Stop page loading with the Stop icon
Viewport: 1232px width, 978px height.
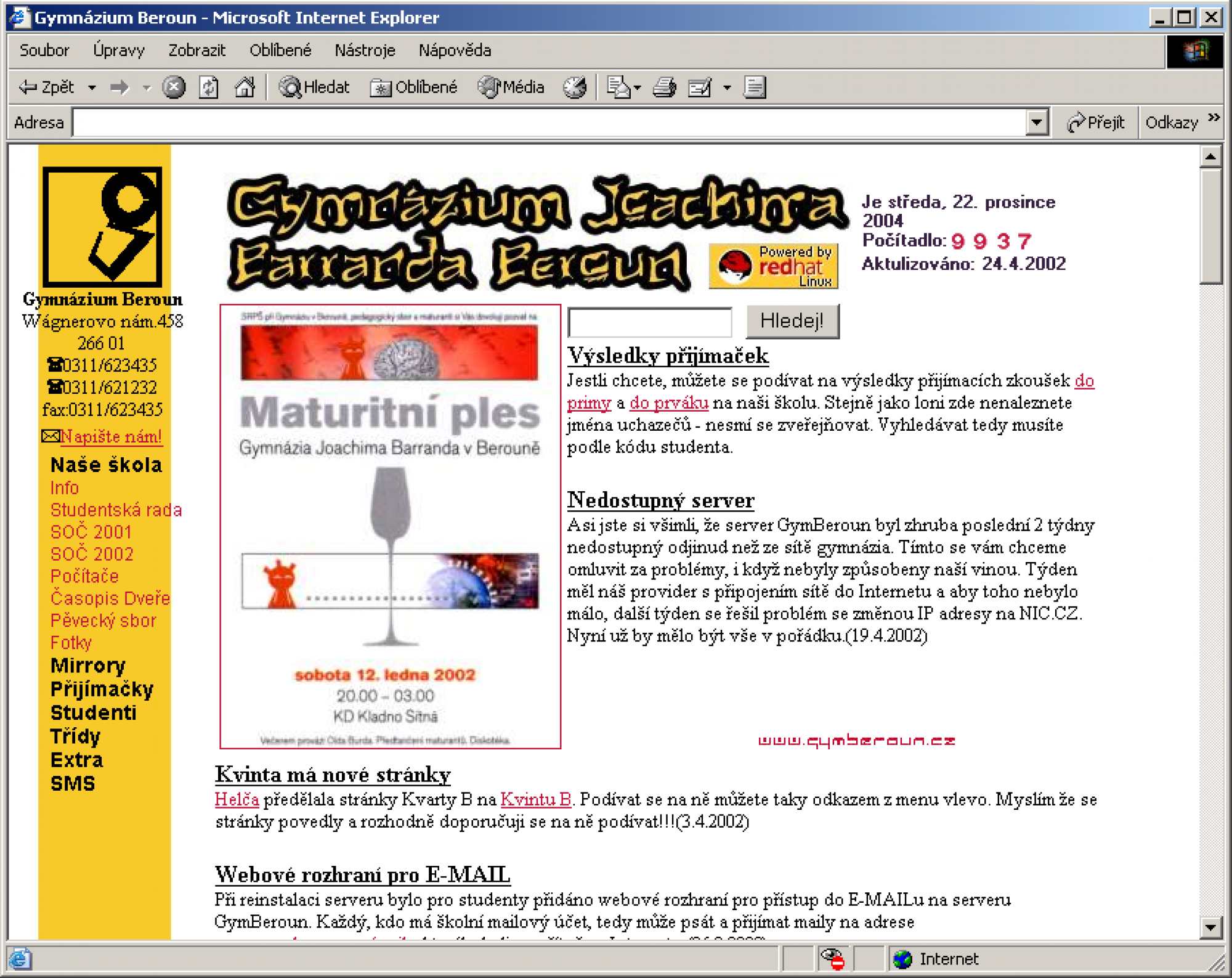pyautogui.click(x=174, y=87)
